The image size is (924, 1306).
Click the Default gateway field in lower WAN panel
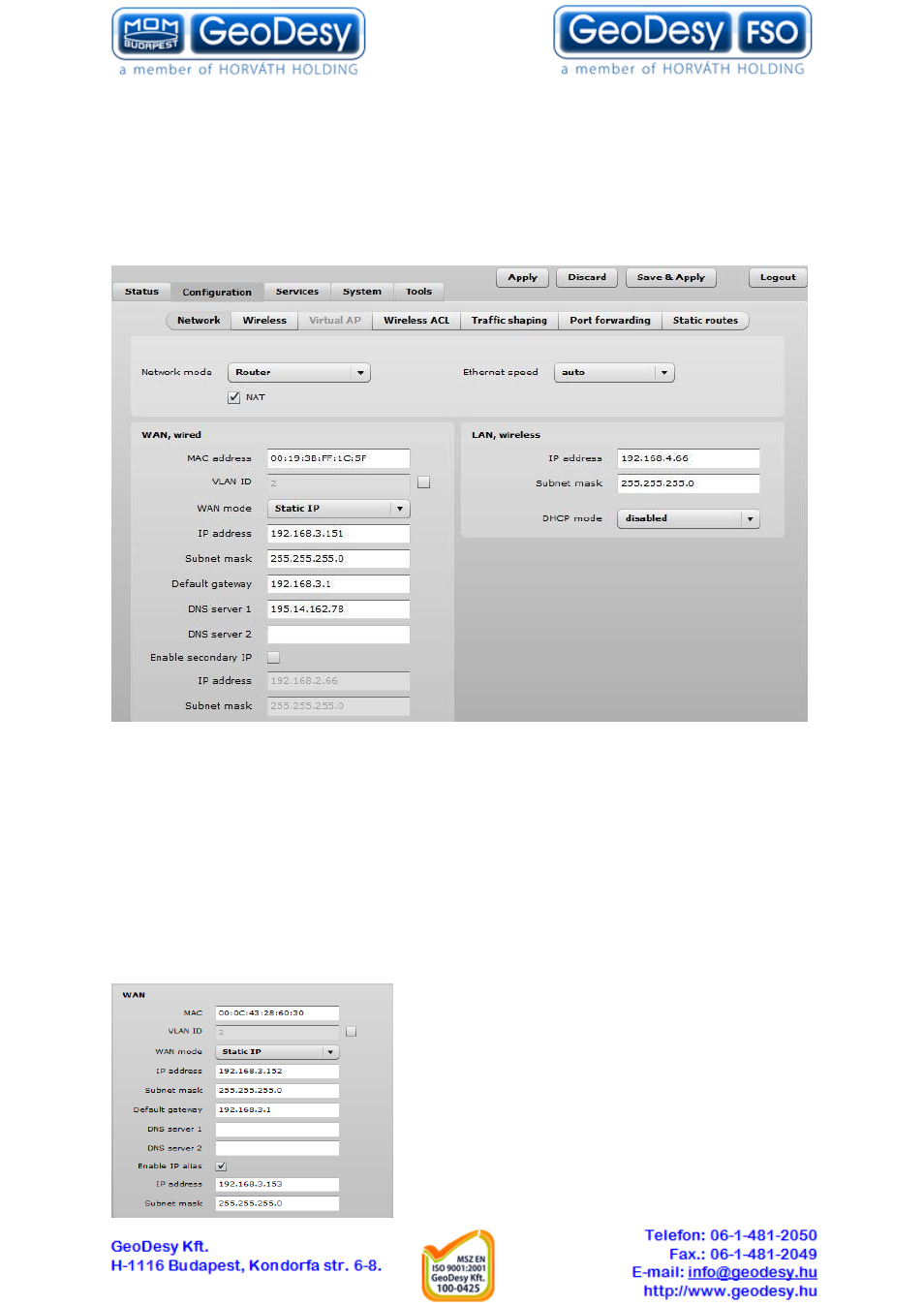point(277,1110)
